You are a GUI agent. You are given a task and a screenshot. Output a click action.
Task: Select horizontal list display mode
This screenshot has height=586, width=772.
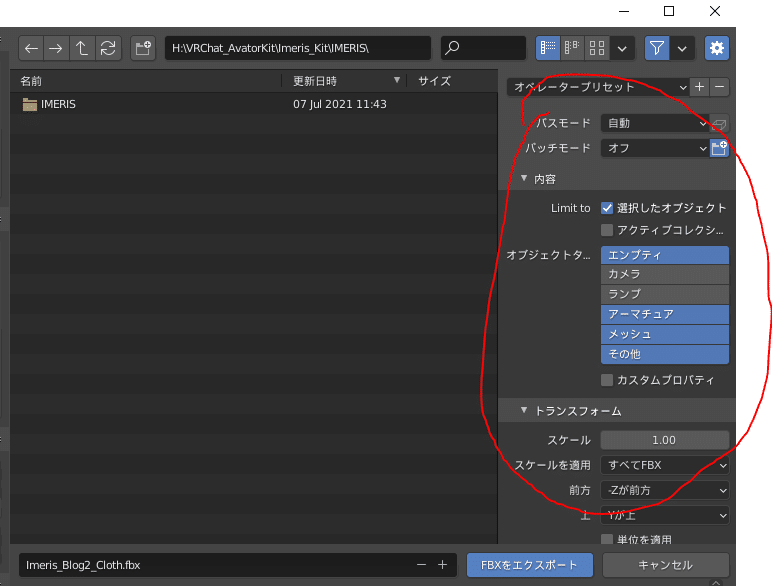572,48
